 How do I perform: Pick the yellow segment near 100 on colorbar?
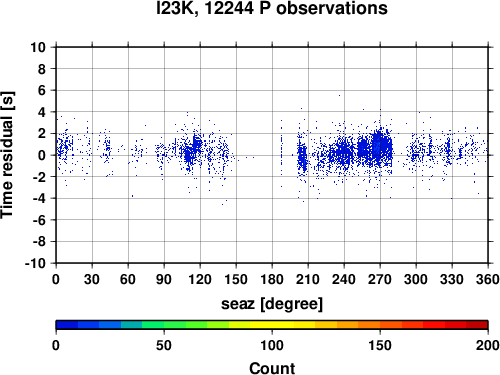click(272, 325)
